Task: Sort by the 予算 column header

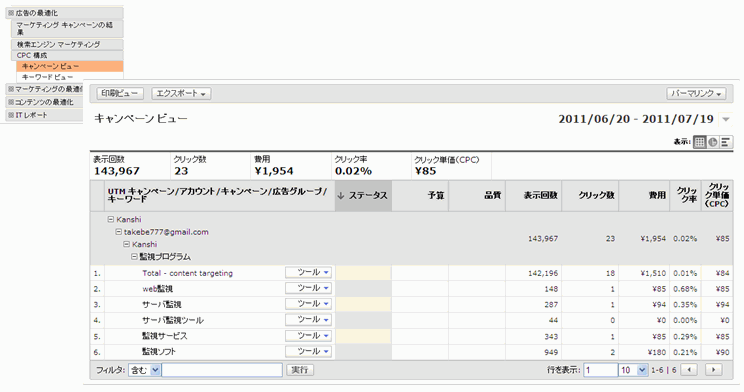Action: coord(420,196)
